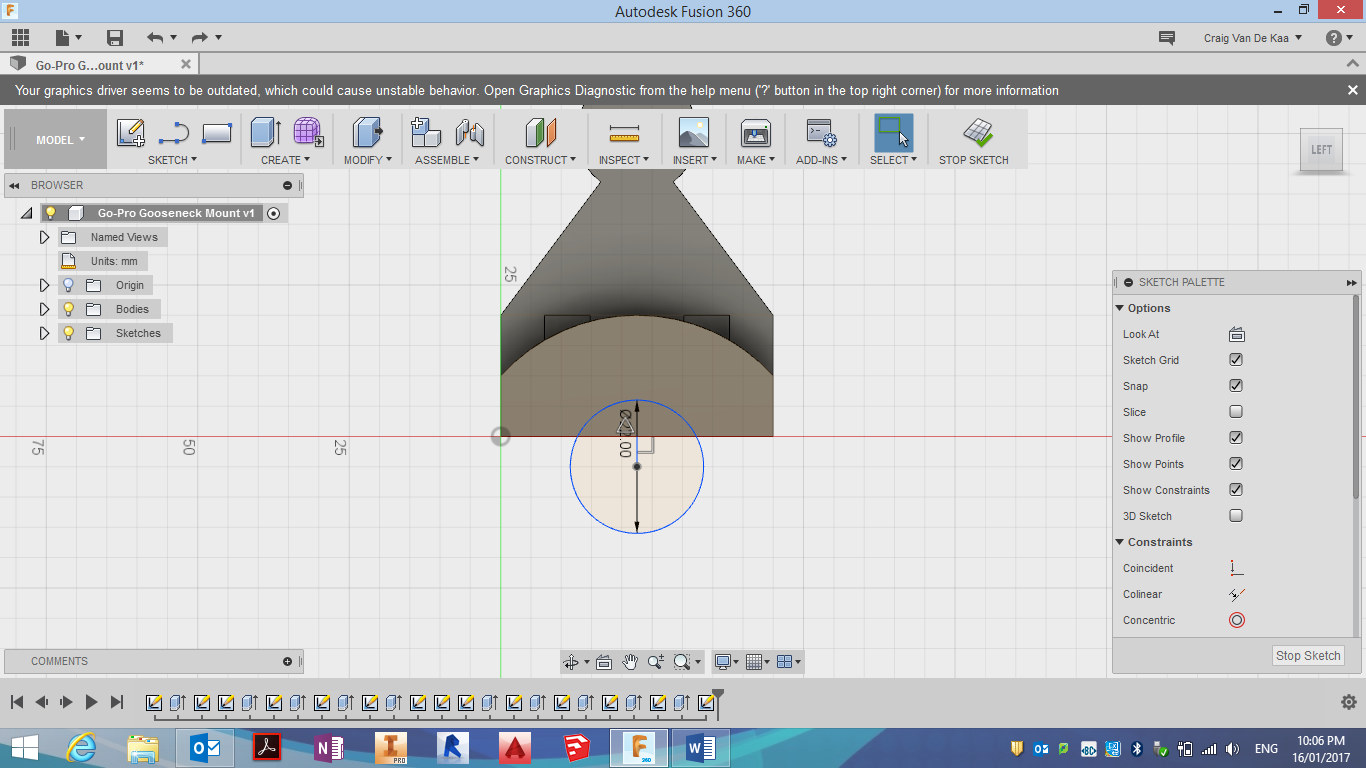The width and height of the screenshot is (1366, 768).
Task: Toggle Origin folder visibility lightbulb
Action: click(x=69, y=285)
